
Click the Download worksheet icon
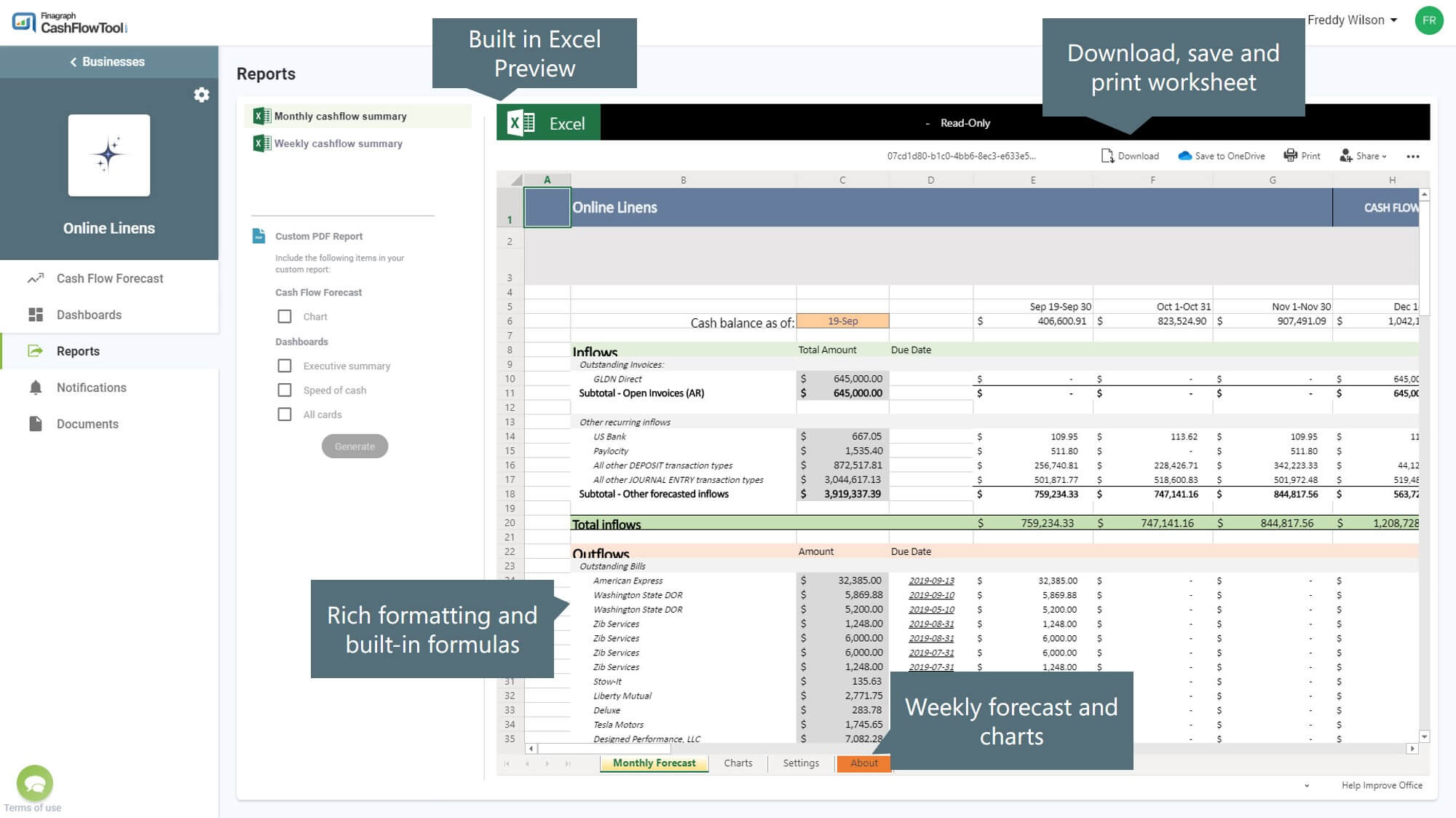pos(1107,156)
